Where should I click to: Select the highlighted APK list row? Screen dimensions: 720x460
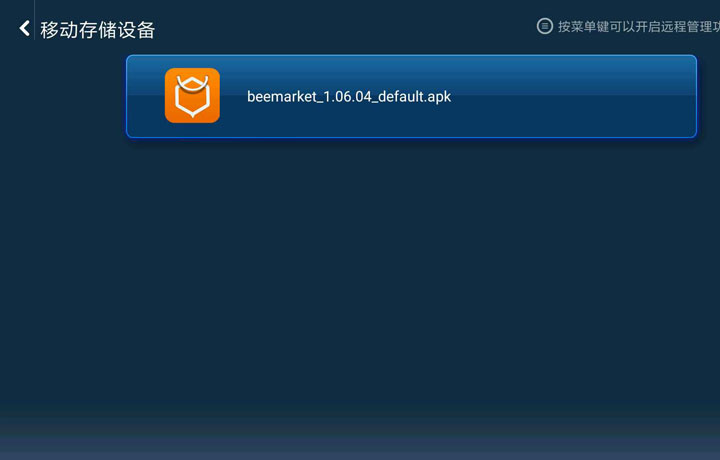411,96
